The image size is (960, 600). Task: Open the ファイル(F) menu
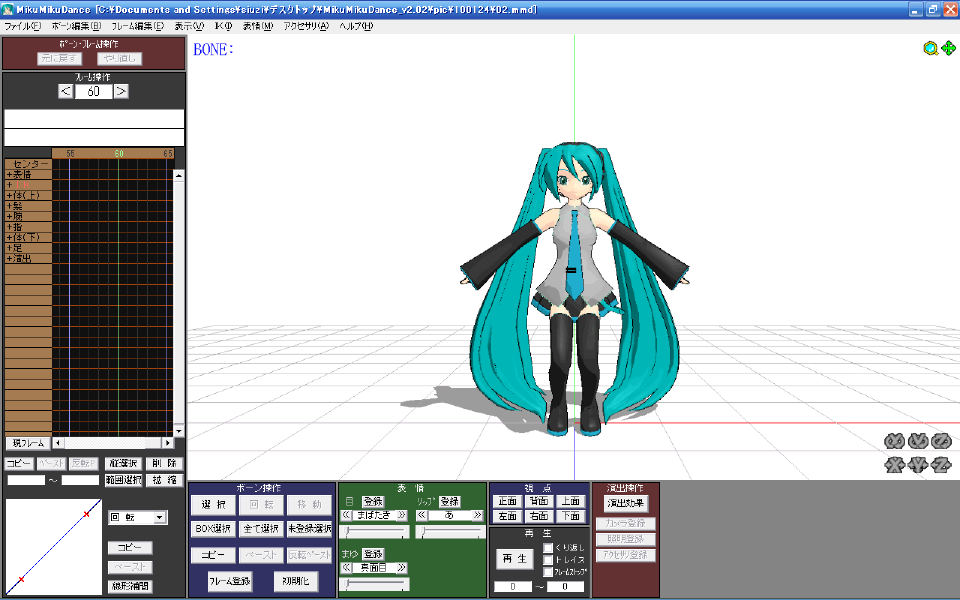click(x=23, y=26)
